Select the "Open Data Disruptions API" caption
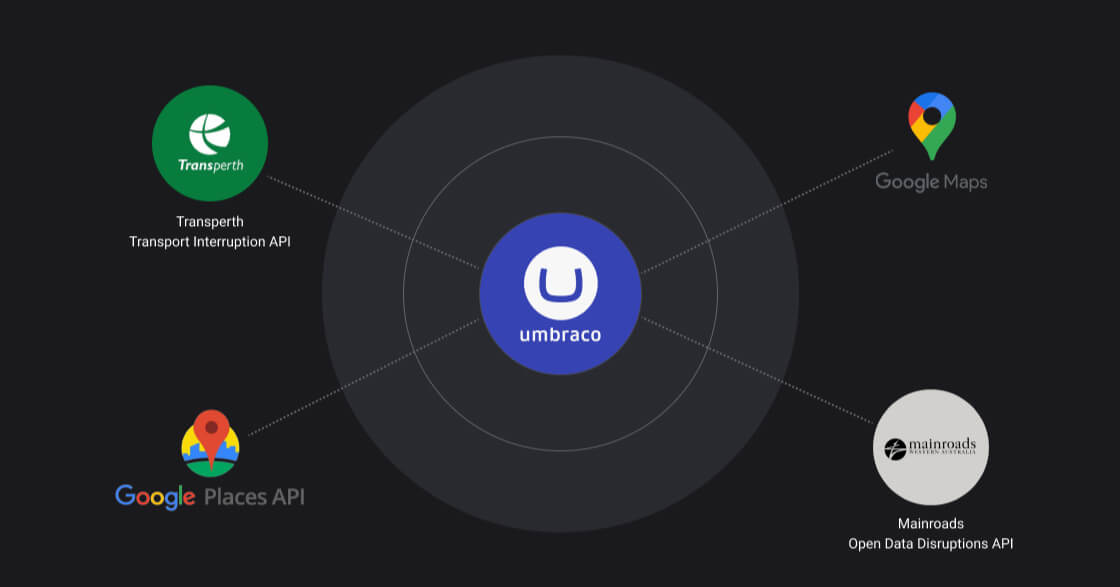Image resolution: width=1120 pixels, height=587 pixels. pos(931,544)
